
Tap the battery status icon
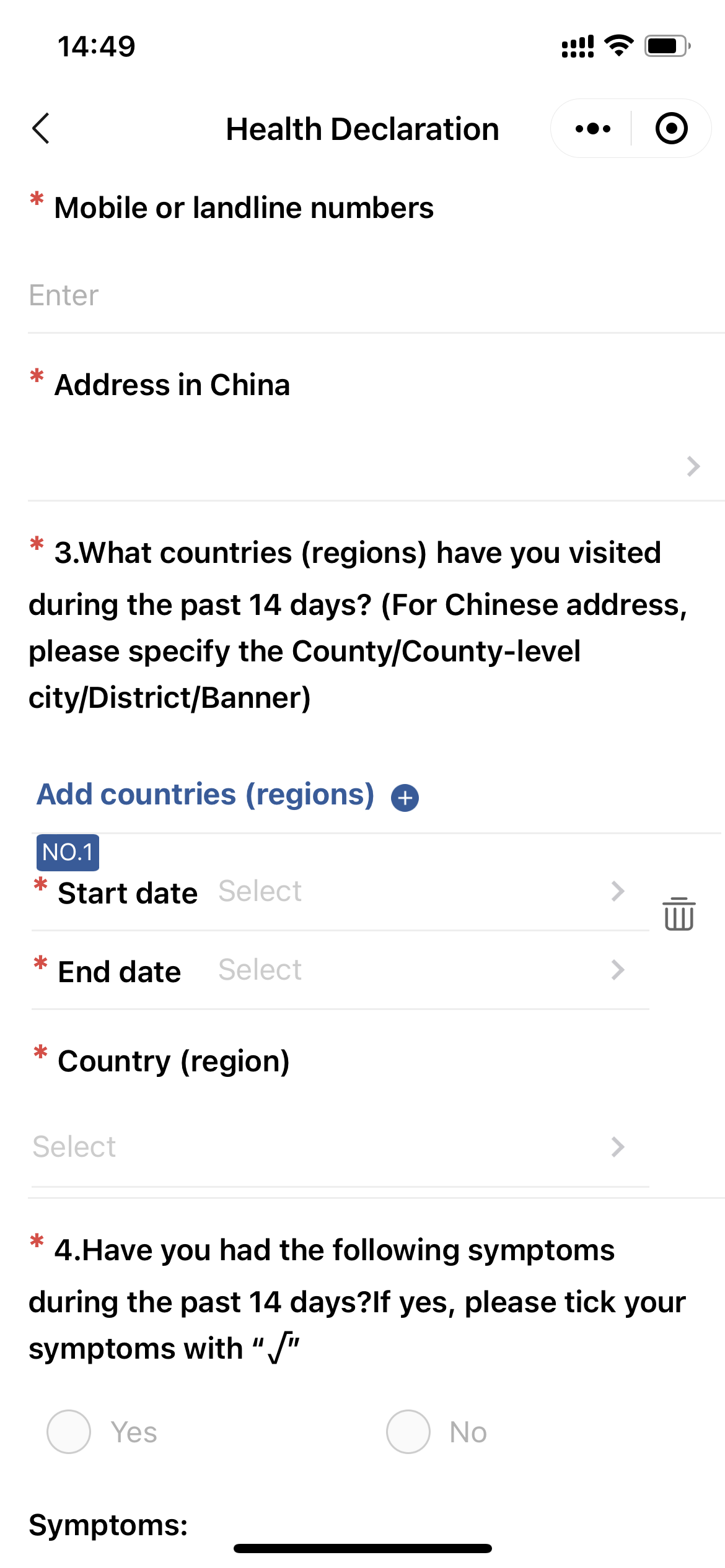pyautogui.click(x=667, y=46)
